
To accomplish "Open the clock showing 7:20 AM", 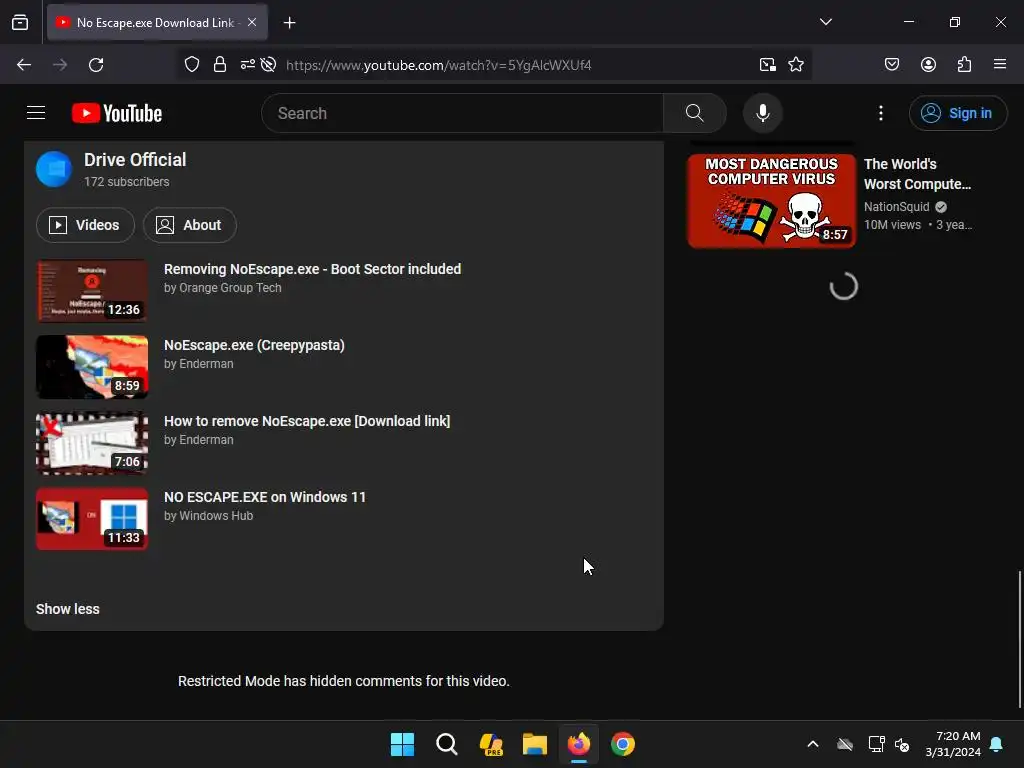I will (x=953, y=744).
